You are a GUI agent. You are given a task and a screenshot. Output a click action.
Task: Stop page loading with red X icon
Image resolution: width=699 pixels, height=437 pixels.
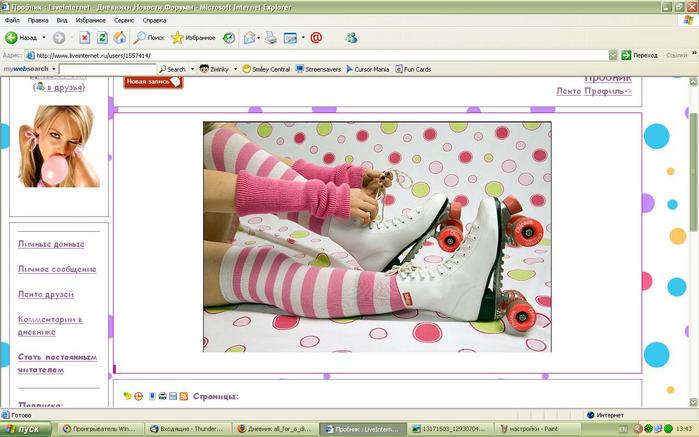point(85,38)
